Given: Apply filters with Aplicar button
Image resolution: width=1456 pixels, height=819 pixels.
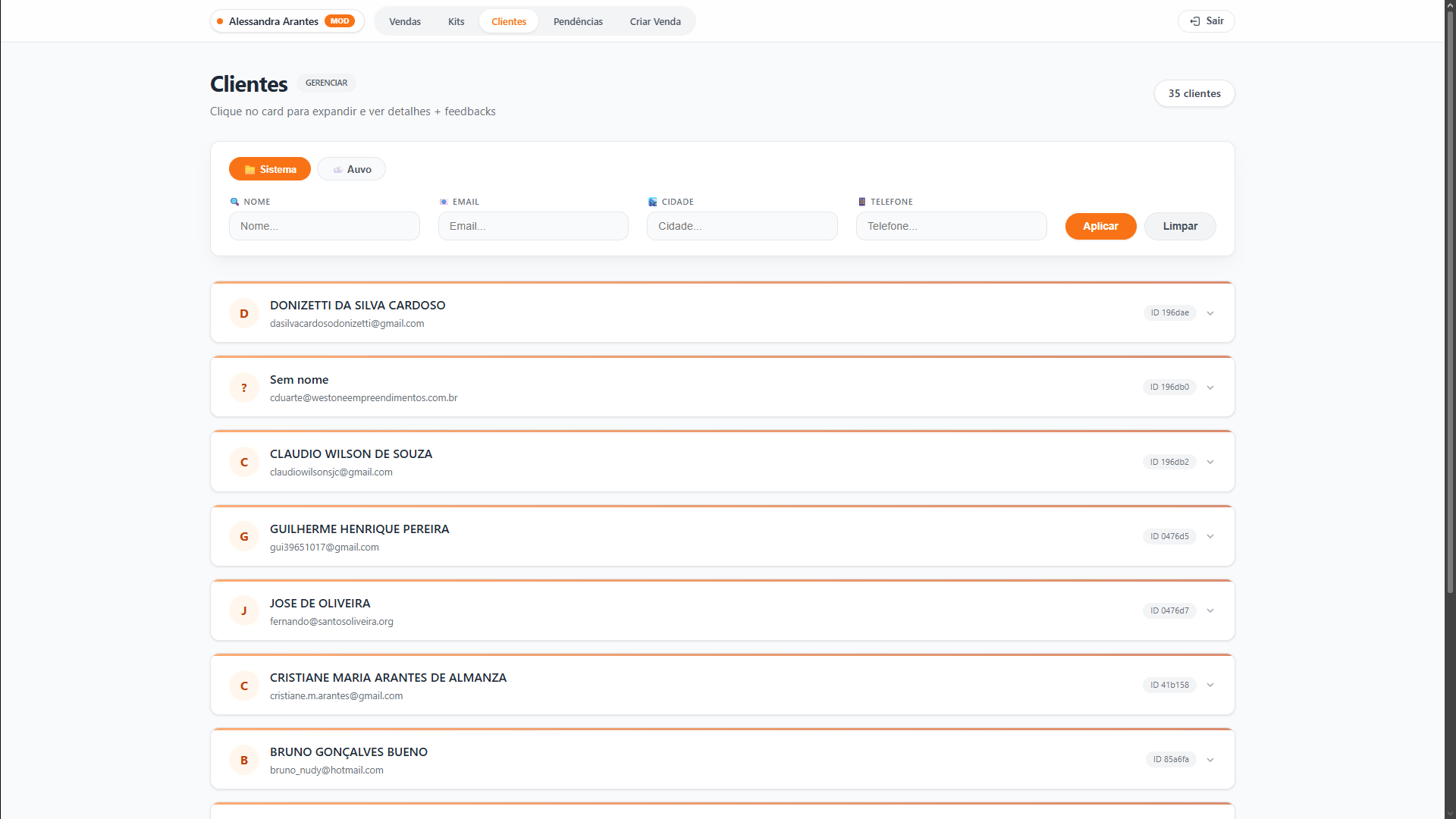Looking at the screenshot, I should coord(1100,226).
